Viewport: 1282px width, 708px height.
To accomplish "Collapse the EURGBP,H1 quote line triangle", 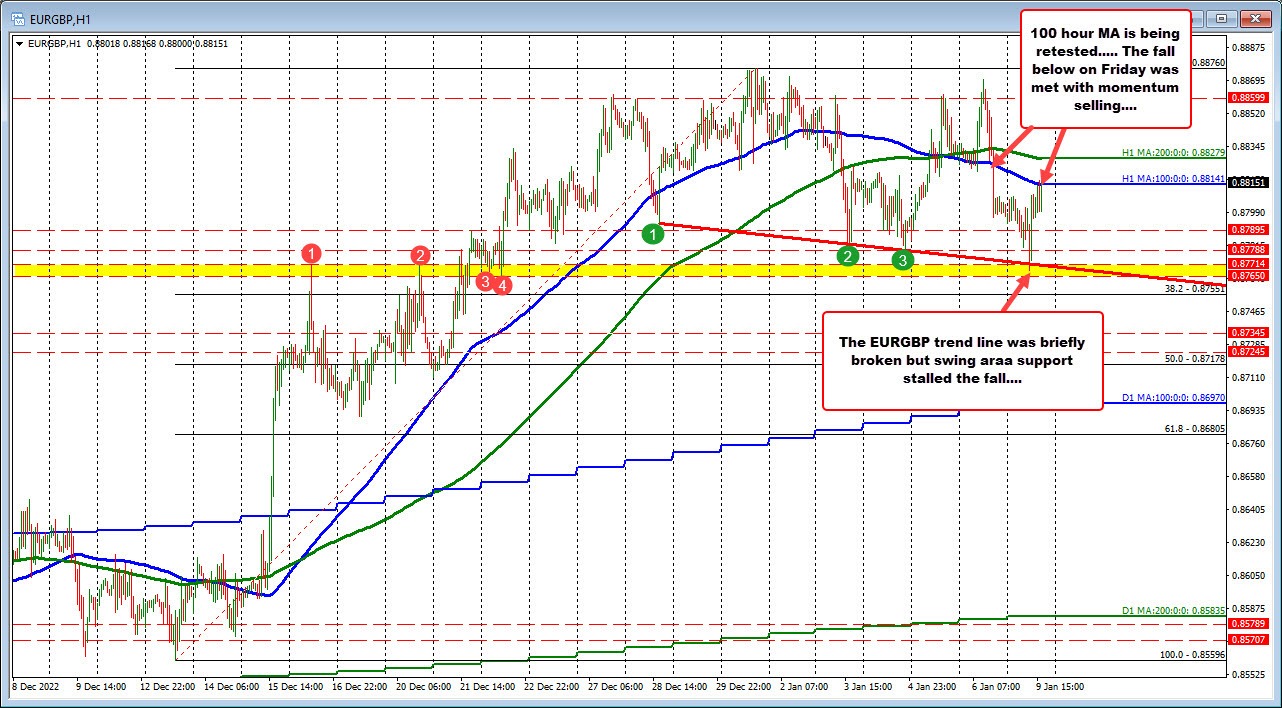I will coord(19,44).
